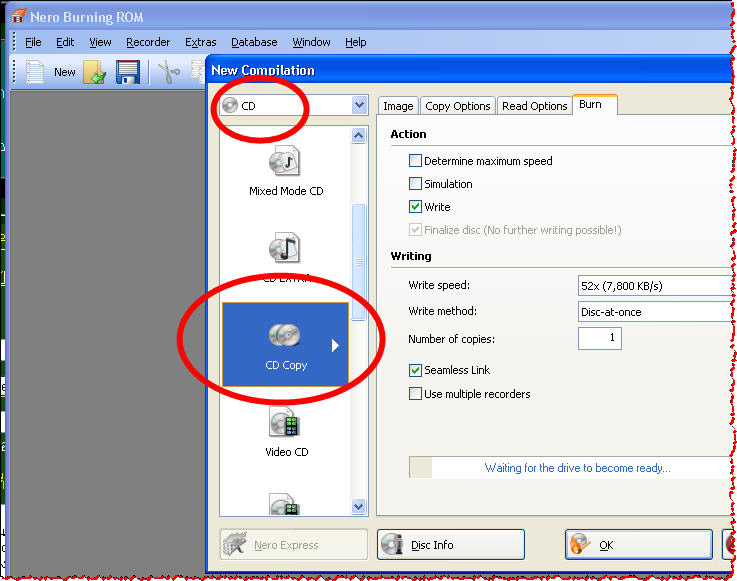Save compilation using the floppy disk icon
This screenshot has width=737, height=581.
[128, 72]
